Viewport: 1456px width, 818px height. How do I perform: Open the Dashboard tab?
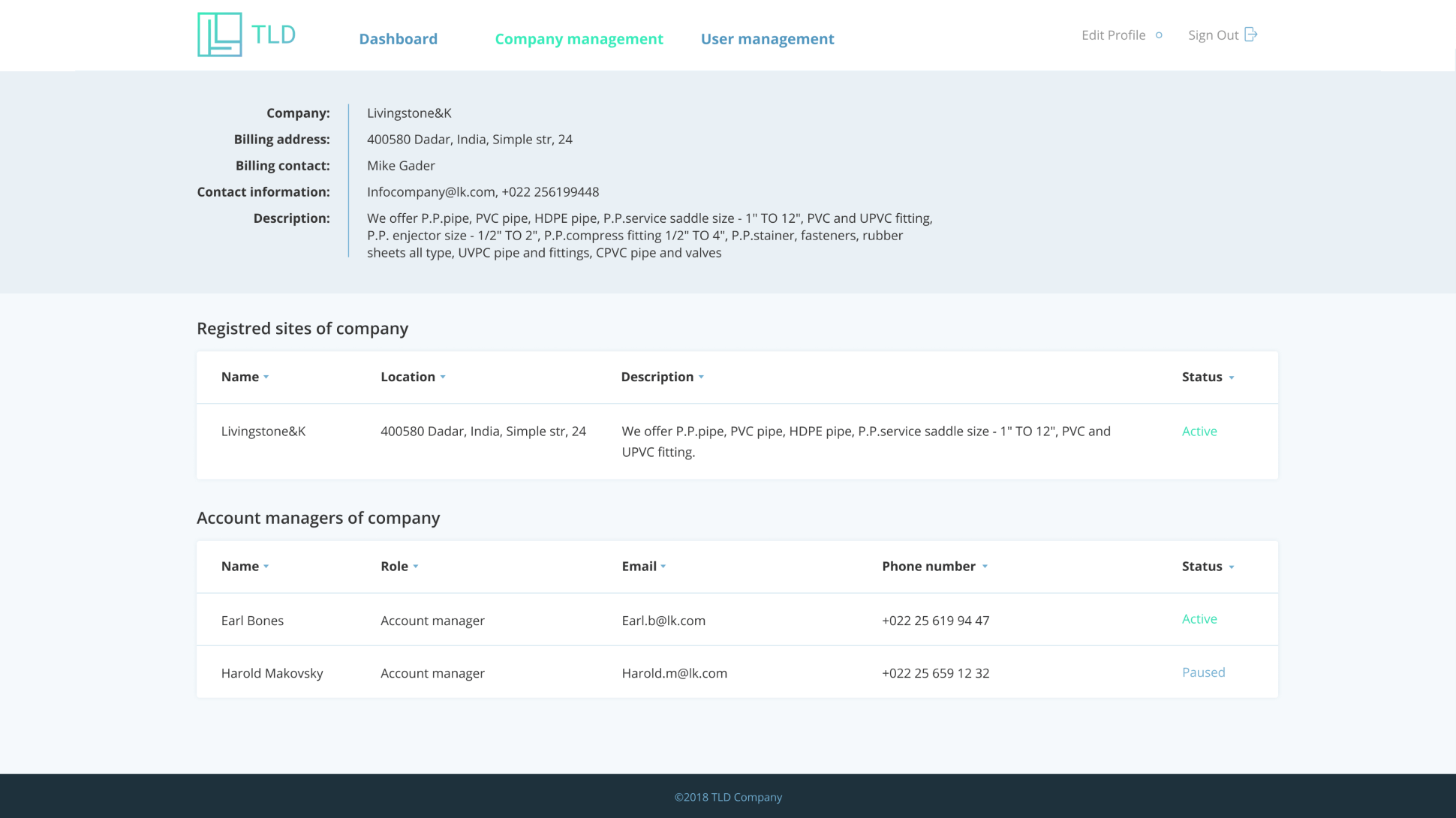[398, 39]
